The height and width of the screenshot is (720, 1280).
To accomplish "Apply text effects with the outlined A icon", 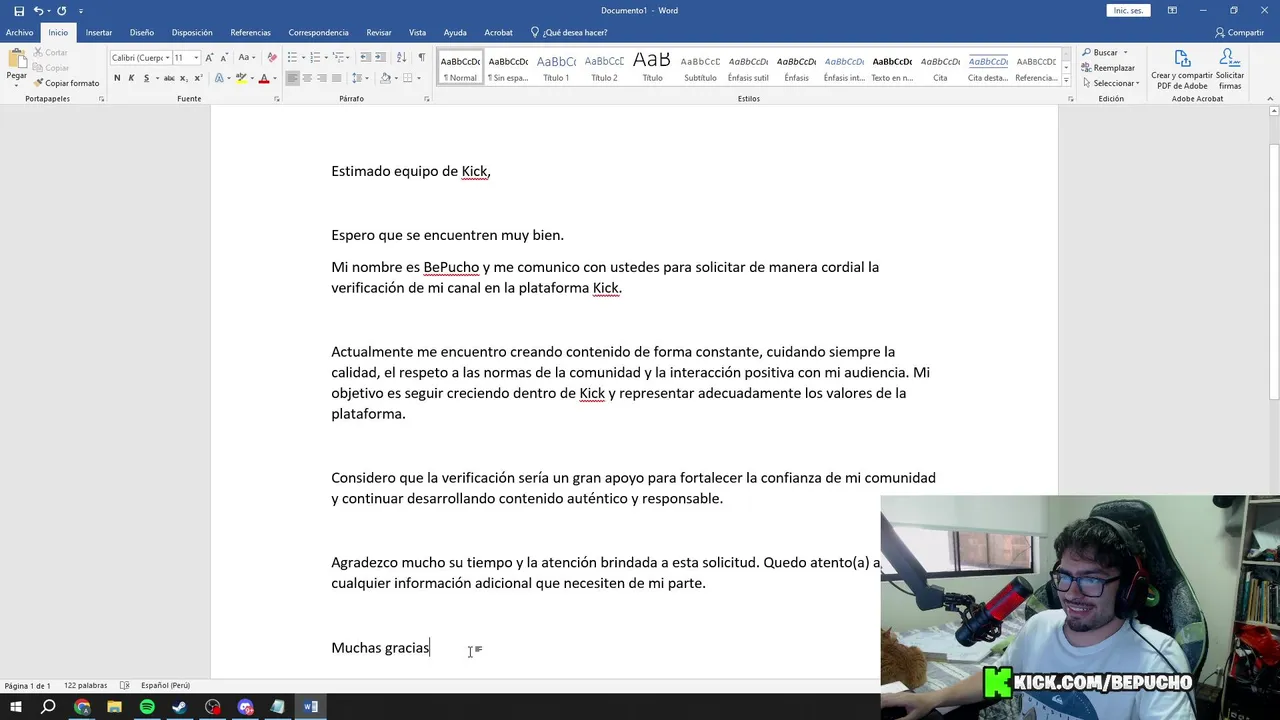I will pos(219,78).
